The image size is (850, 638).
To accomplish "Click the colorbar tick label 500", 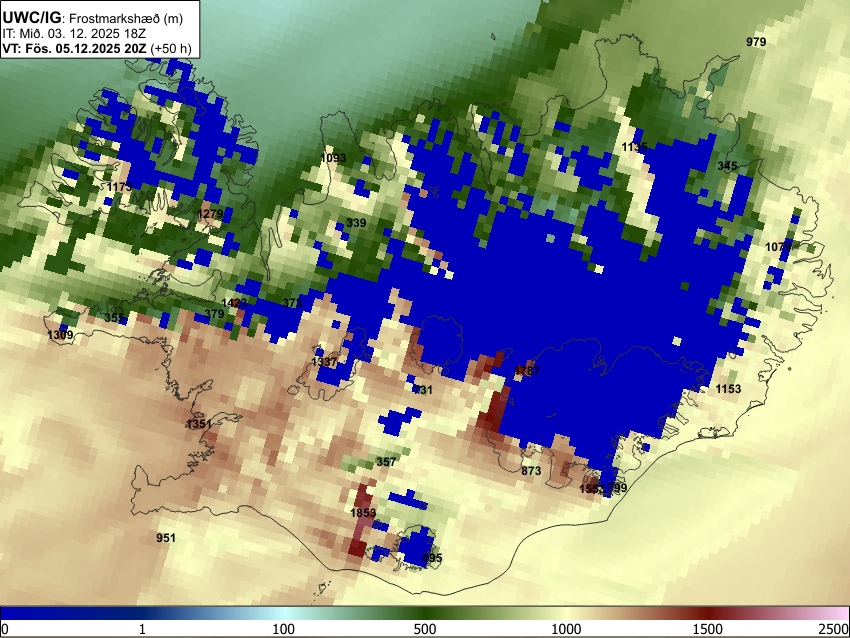I will 424,629.
